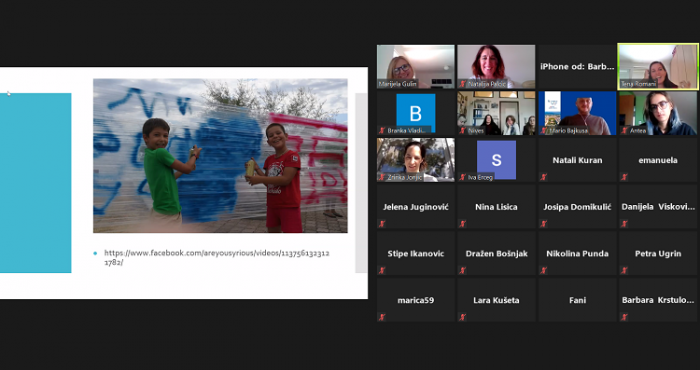
Task: Click the muted mic icon on marica59's tile
Action: [382, 317]
